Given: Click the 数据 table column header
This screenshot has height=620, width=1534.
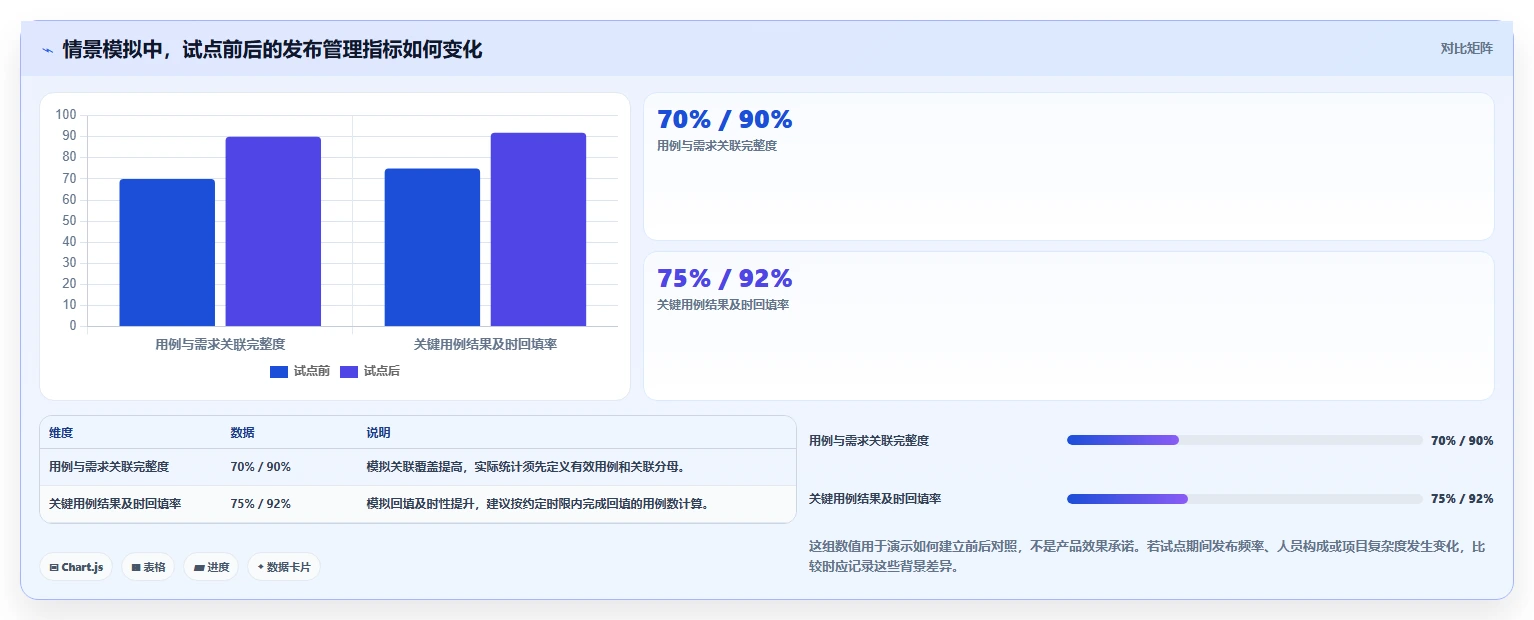Looking at the screenshot, I should point(242,433).
